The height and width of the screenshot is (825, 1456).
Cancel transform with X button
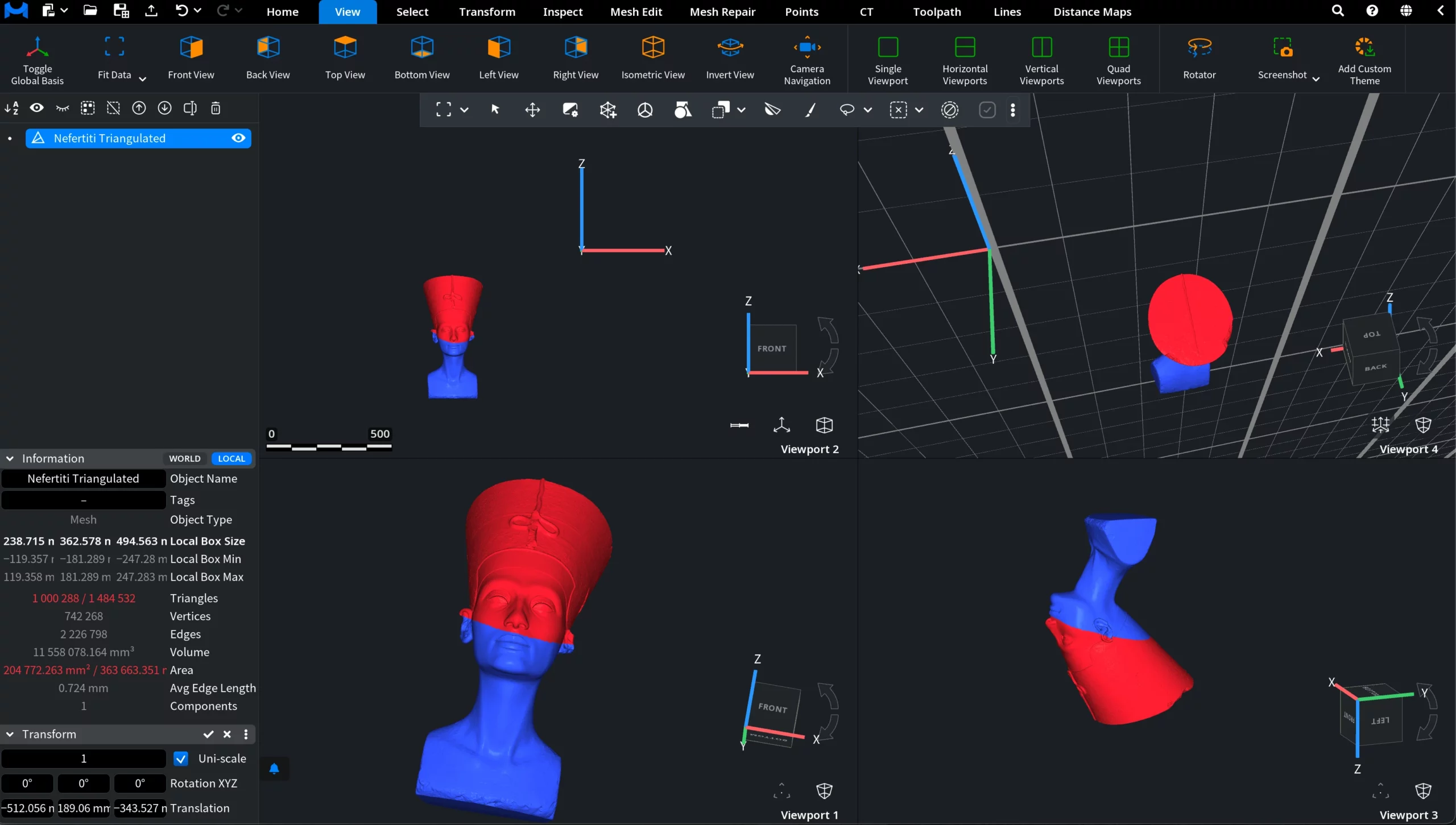(x=227, y=734)
